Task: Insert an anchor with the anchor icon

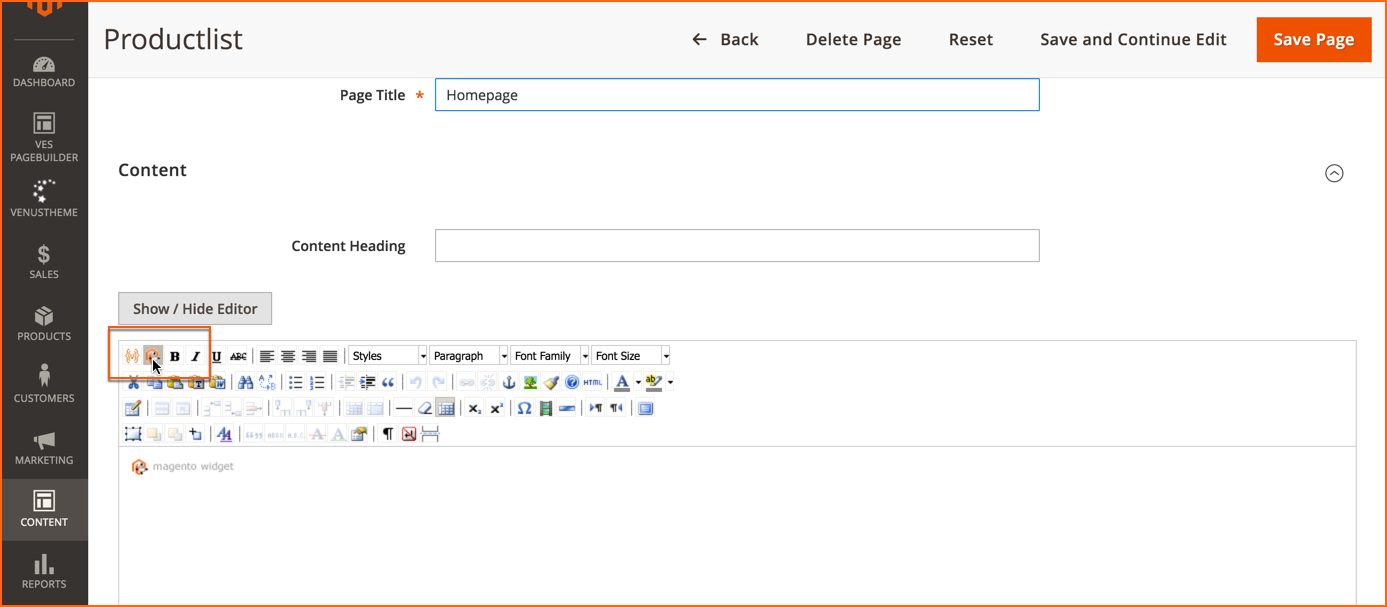Action: pyautogui.click(x=509, y=382)
